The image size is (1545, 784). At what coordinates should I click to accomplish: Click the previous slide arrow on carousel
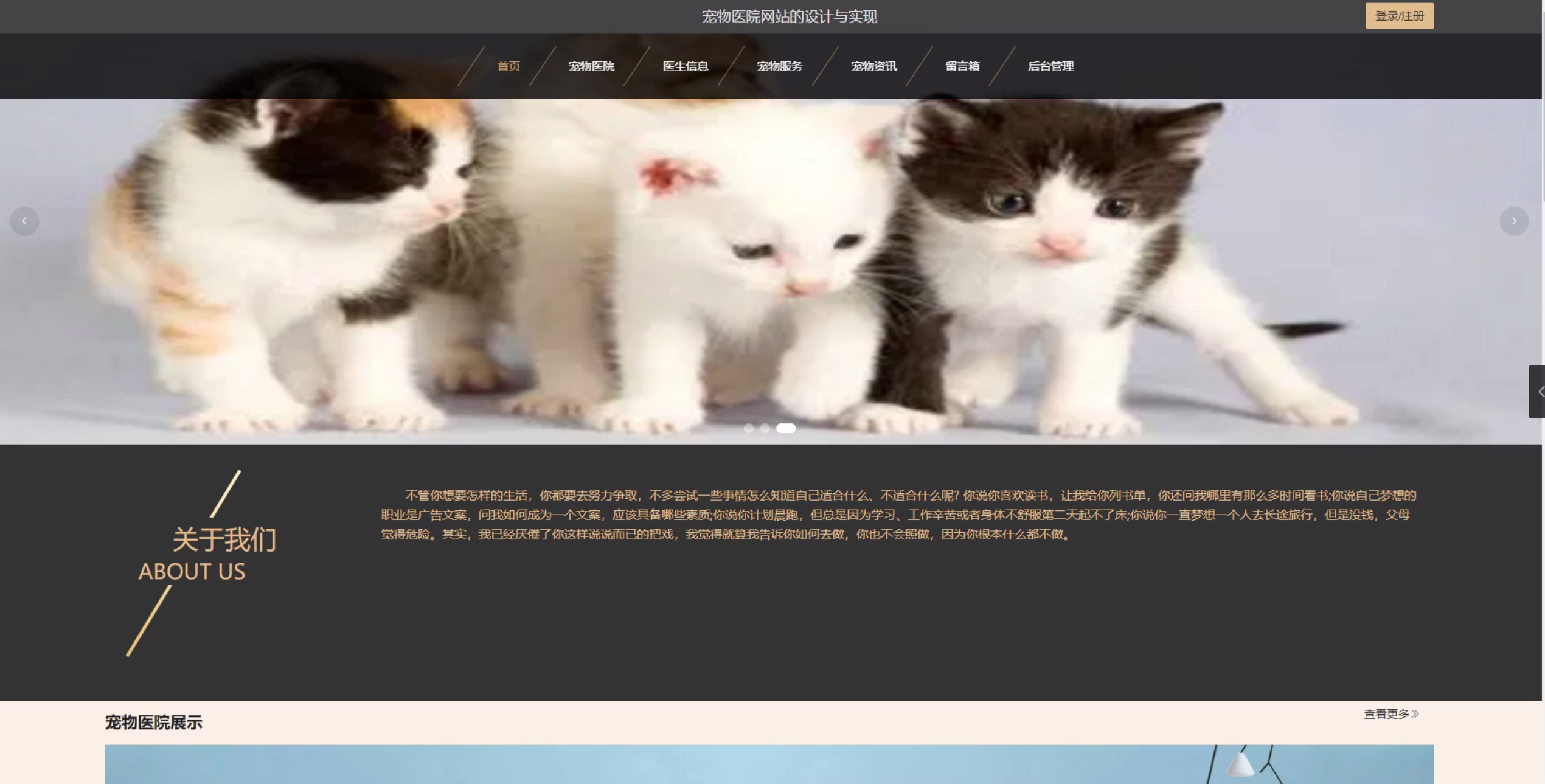pos(24,221)
